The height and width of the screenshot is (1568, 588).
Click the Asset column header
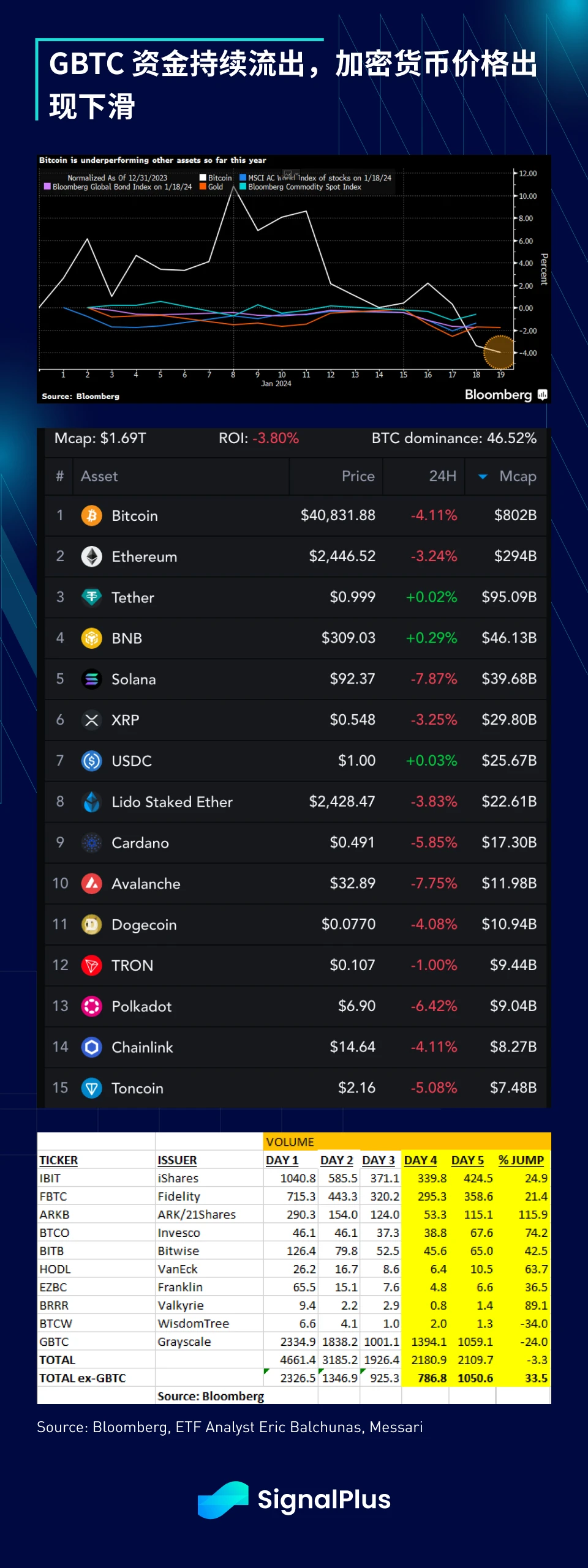click(x=99, y=476)
